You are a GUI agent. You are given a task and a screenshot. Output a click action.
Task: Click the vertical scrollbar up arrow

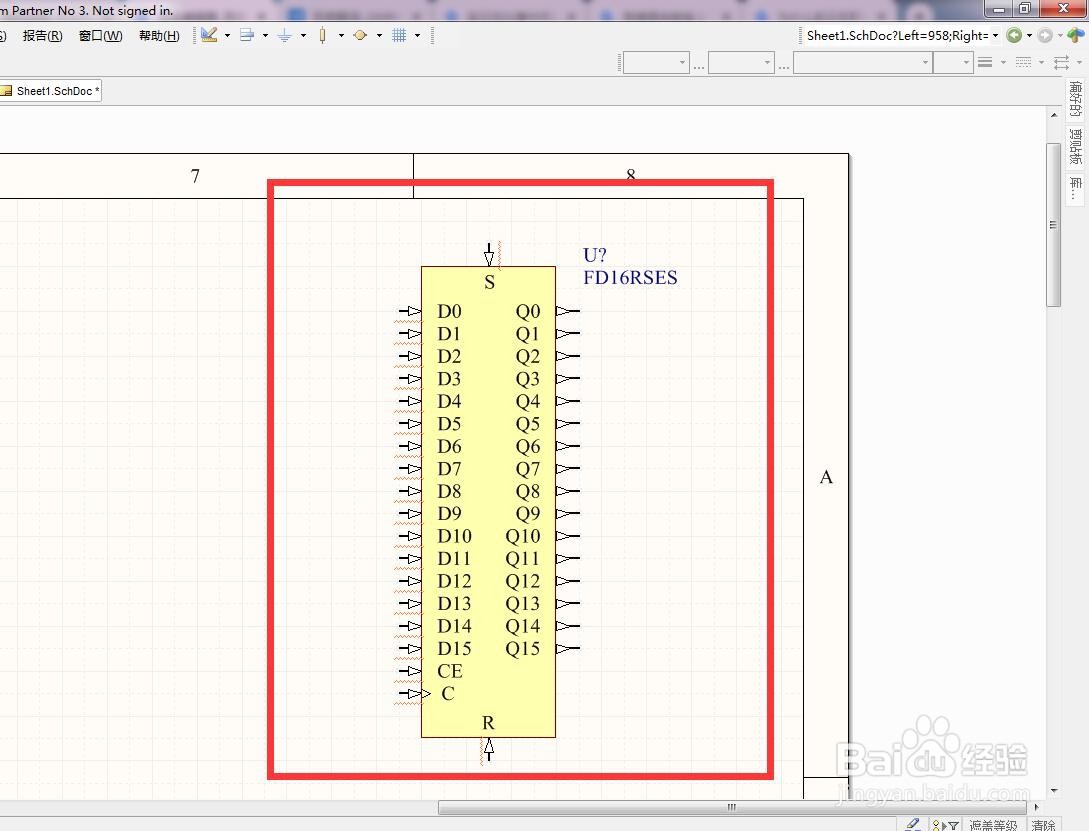pos(1054,115)
